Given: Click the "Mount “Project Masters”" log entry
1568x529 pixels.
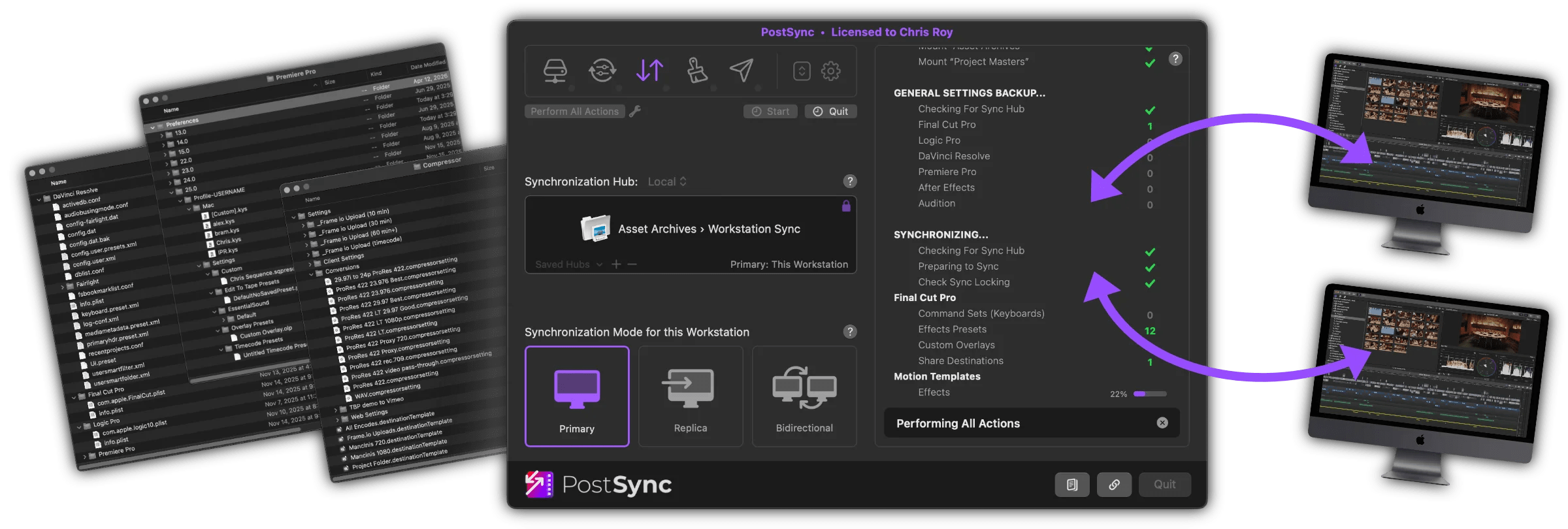Looking at the screenshot, I should (973, 61).
